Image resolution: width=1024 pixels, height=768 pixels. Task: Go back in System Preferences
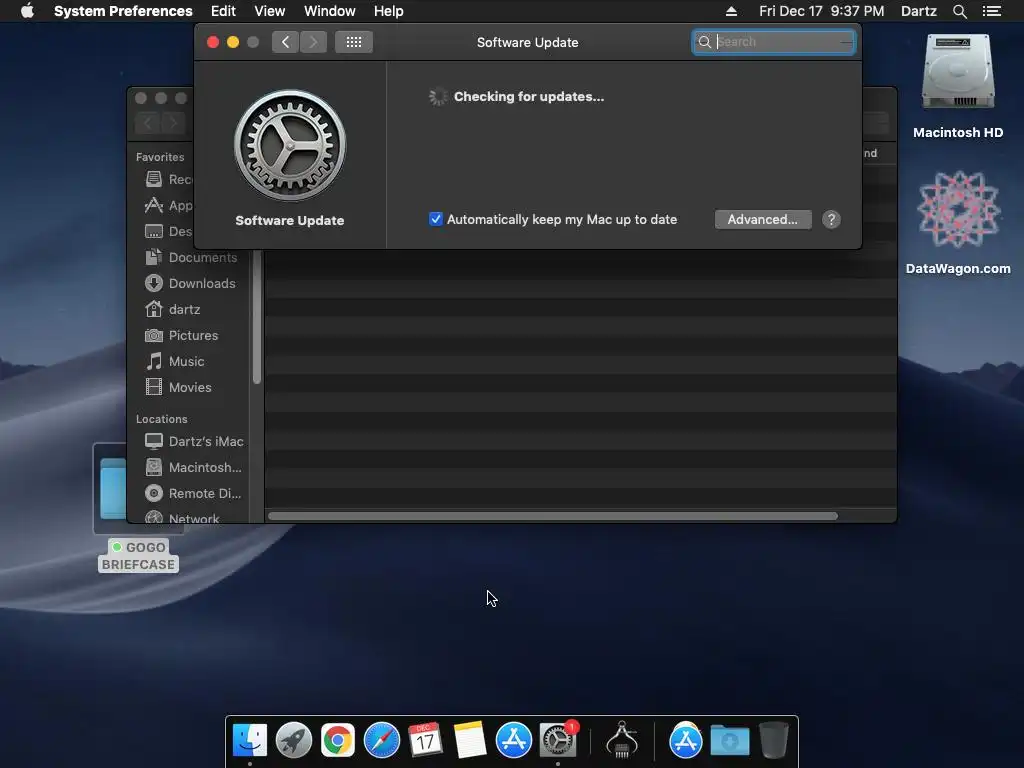285,42
